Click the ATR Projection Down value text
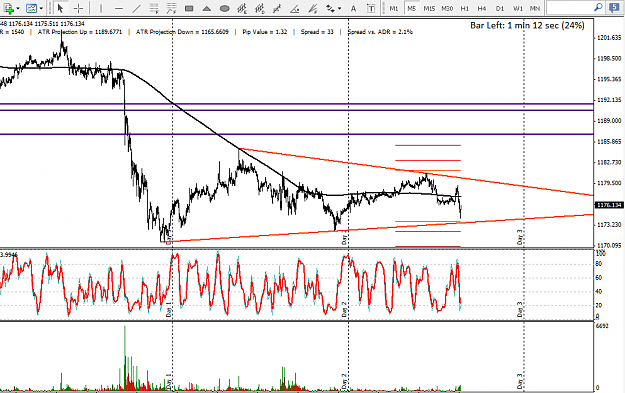This screenshot has width=625, height=393. [183, 32]
